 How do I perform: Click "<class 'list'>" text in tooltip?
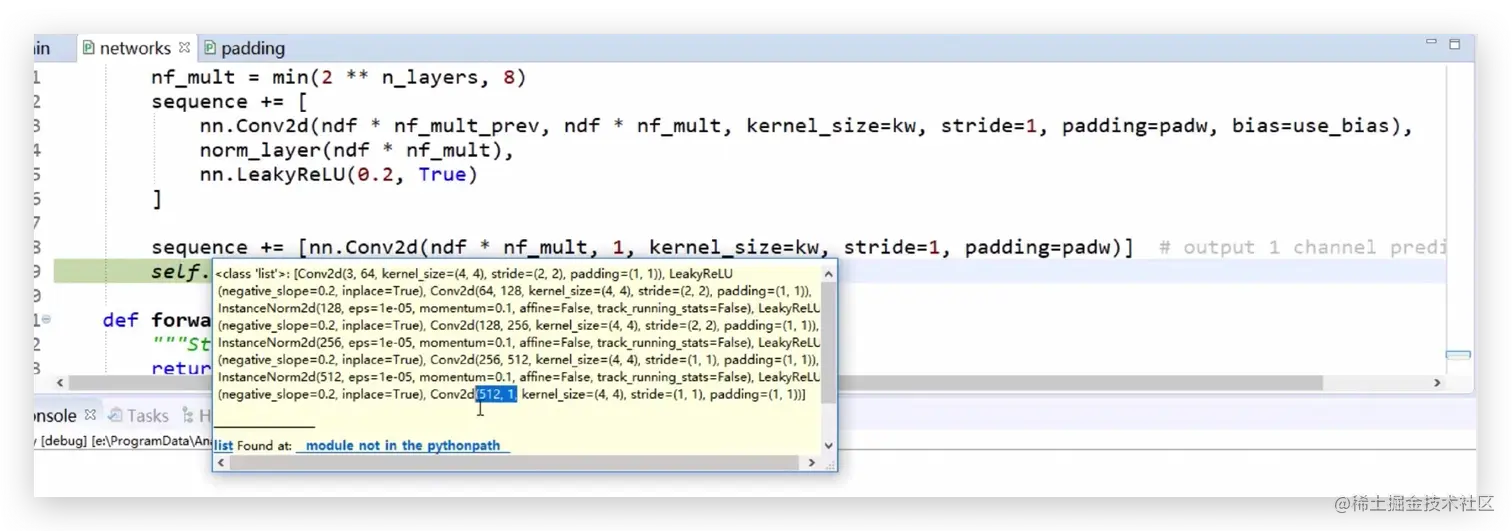[x=253, y=272]
